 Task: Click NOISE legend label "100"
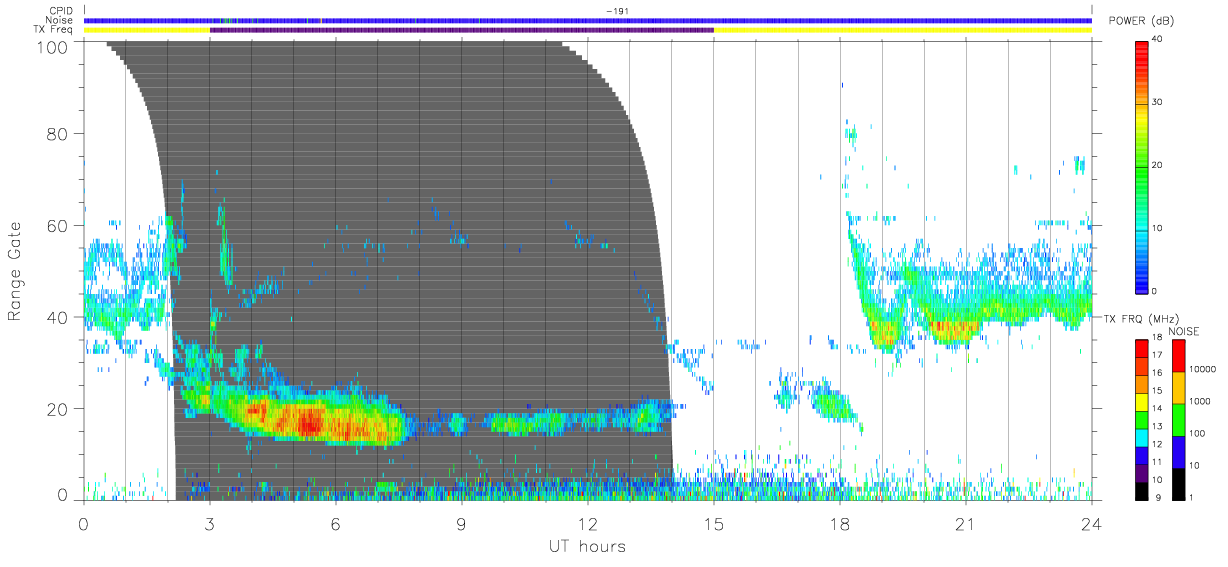point(1198,433)
